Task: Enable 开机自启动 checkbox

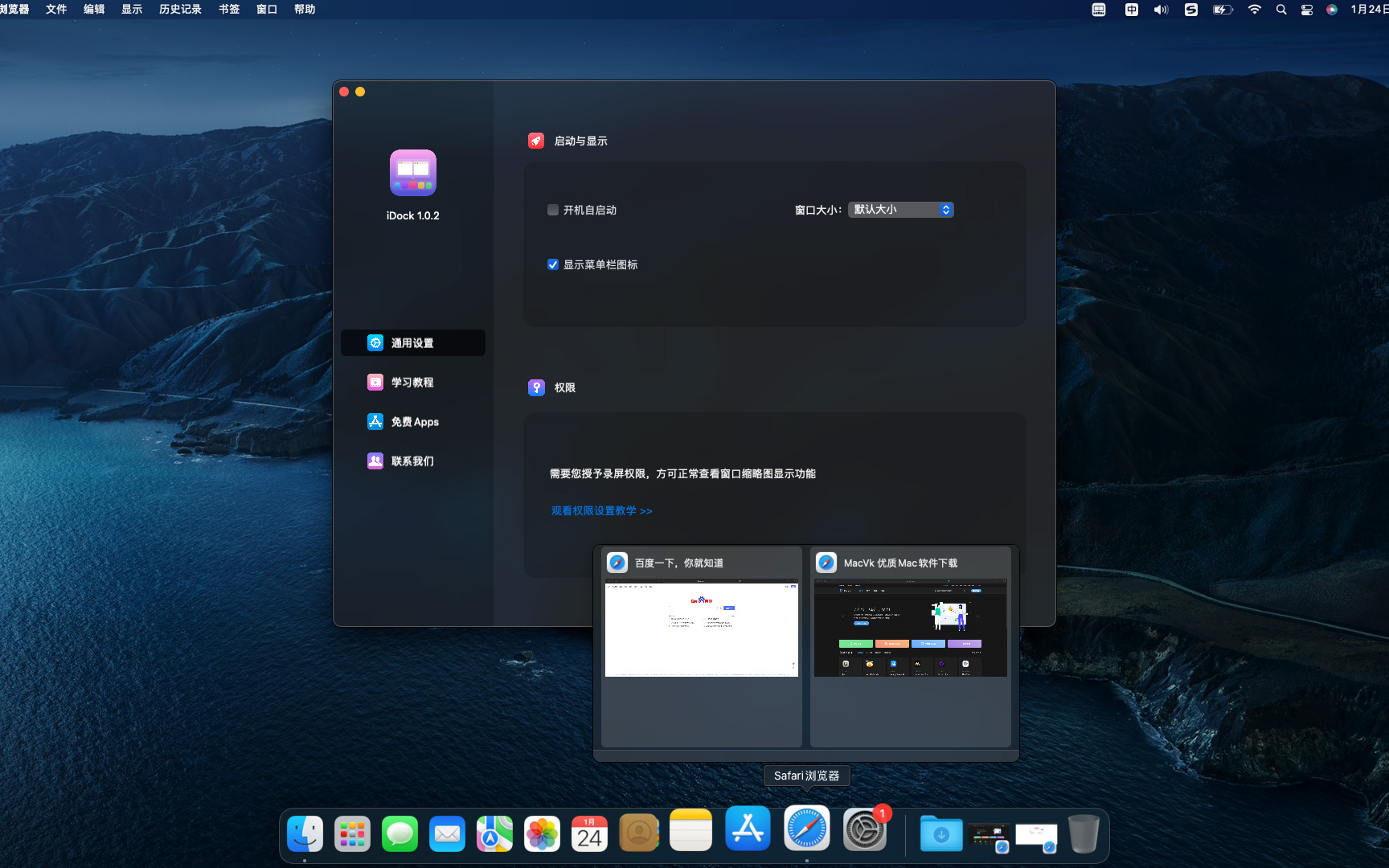Action: click(553, 210)
